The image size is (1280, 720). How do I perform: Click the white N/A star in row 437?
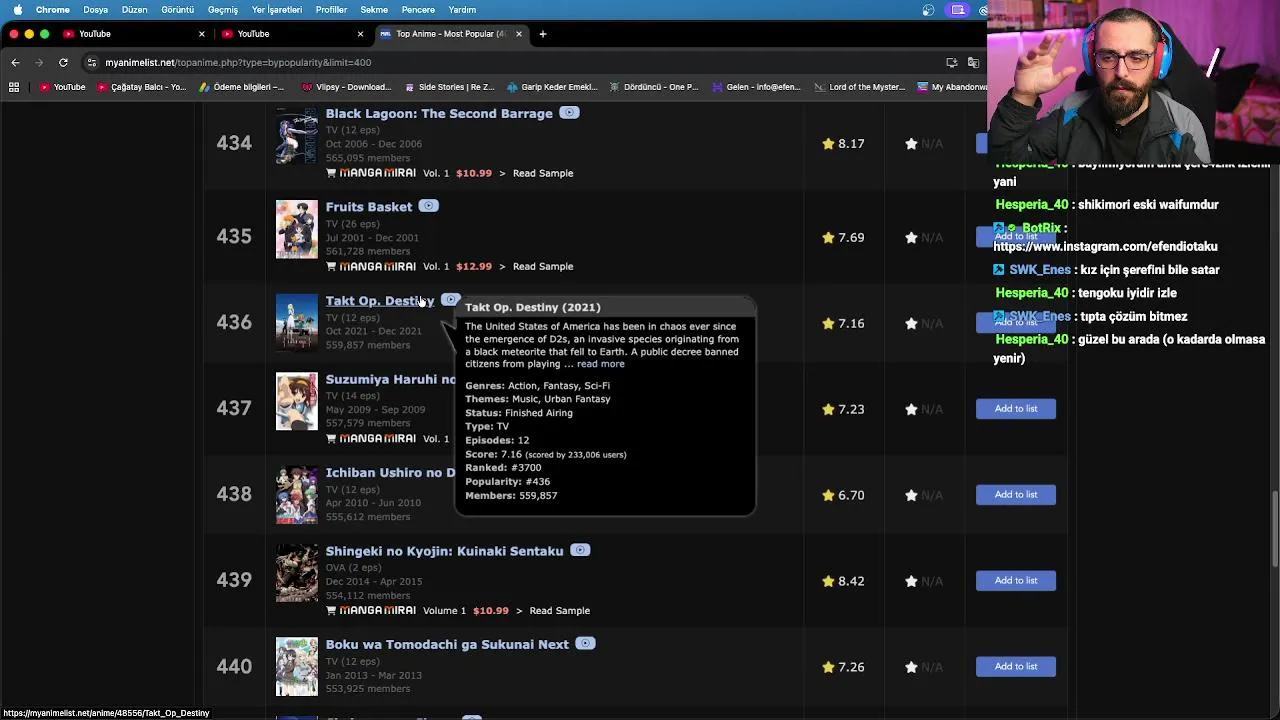(x=911, y=410)
